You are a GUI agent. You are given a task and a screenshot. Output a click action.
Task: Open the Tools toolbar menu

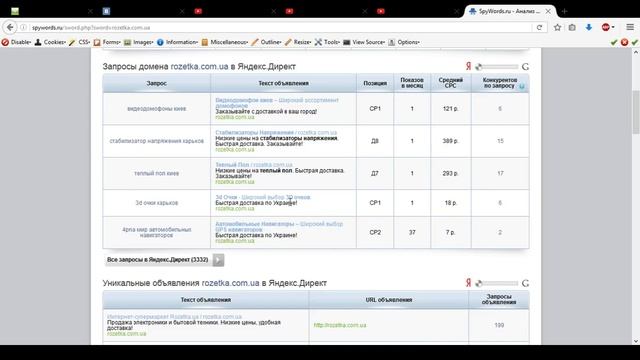pos(327,42)
